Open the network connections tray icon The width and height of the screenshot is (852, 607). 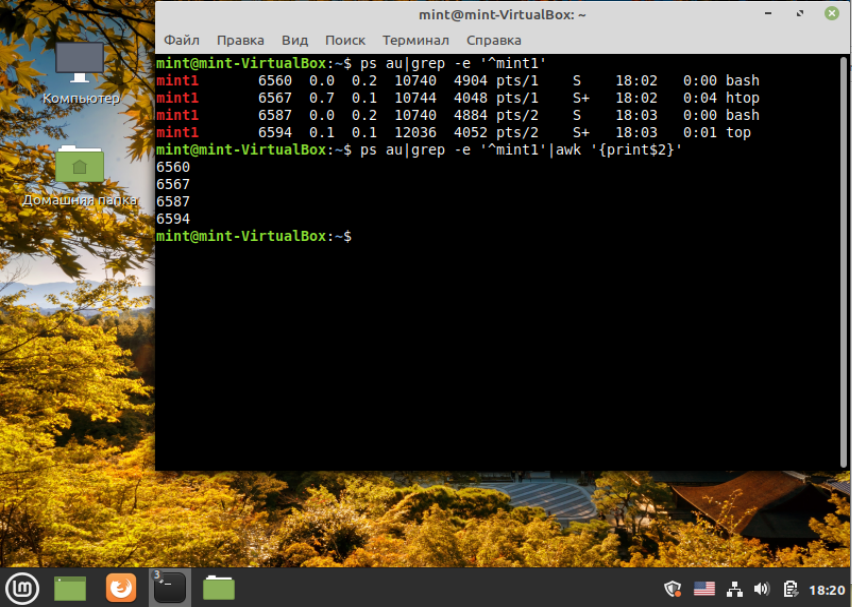(x=735, y=589)
